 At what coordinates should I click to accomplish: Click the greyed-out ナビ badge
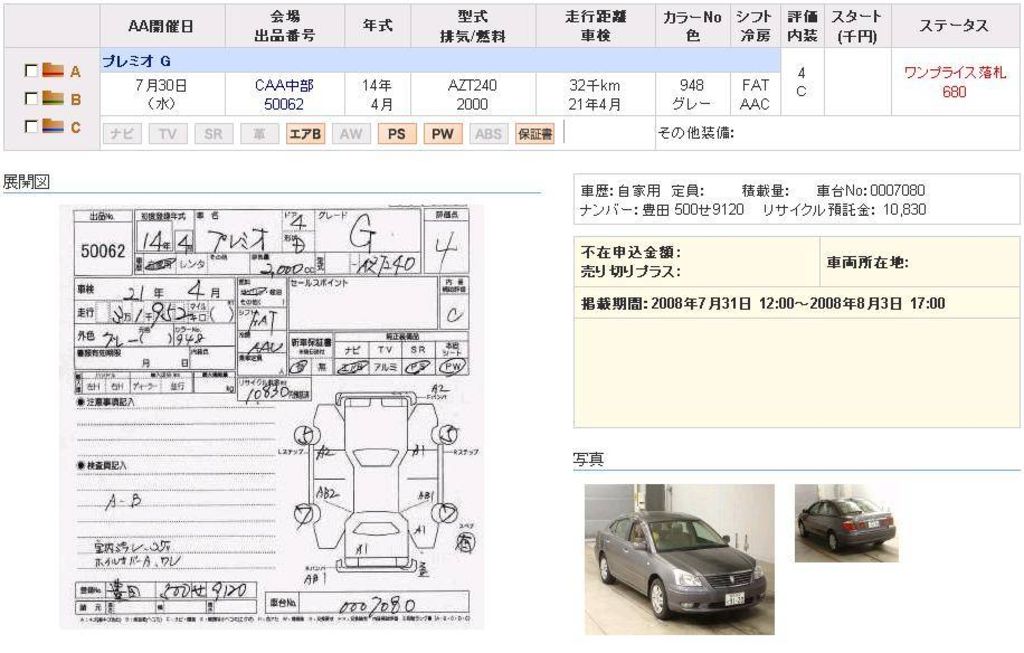[122, 134]
